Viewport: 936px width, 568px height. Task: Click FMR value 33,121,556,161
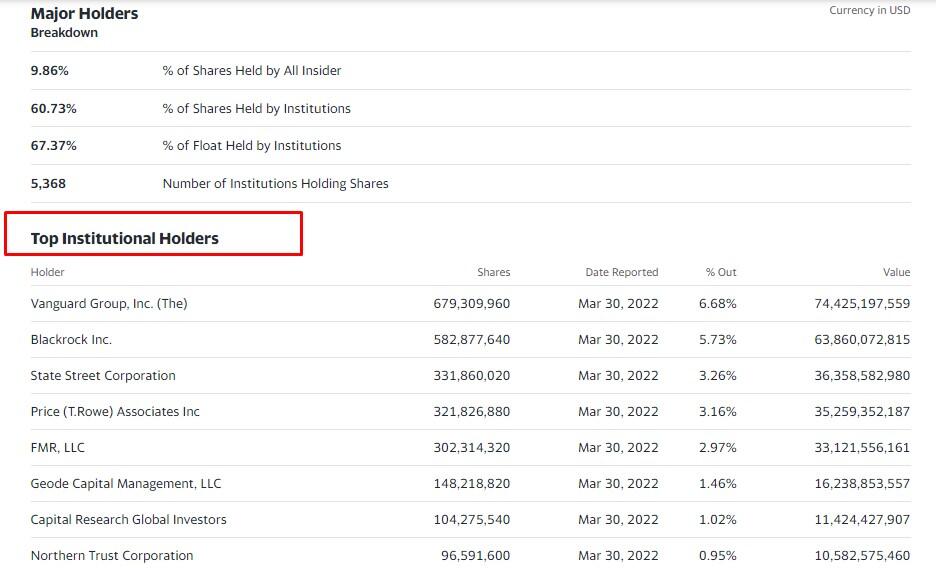pos(862,447)
